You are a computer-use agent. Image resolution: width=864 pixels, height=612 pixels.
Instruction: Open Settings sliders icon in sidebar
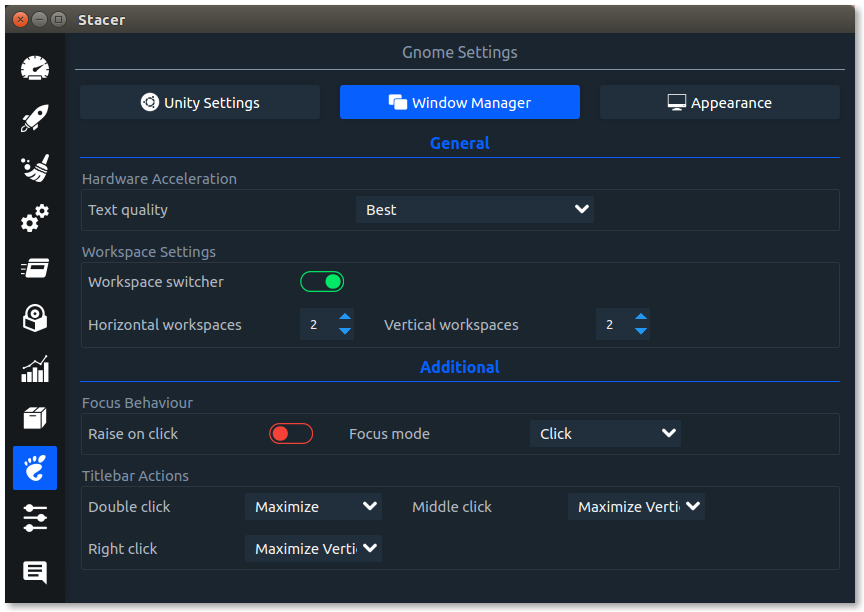tap(35, 518)
